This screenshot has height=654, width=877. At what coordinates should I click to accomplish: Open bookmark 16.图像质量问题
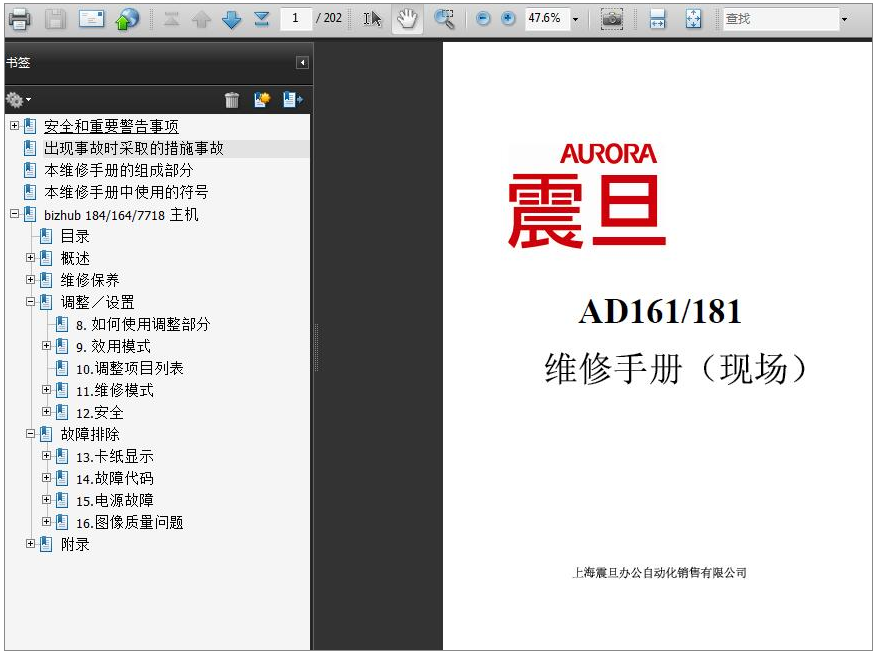coord(130,523)
